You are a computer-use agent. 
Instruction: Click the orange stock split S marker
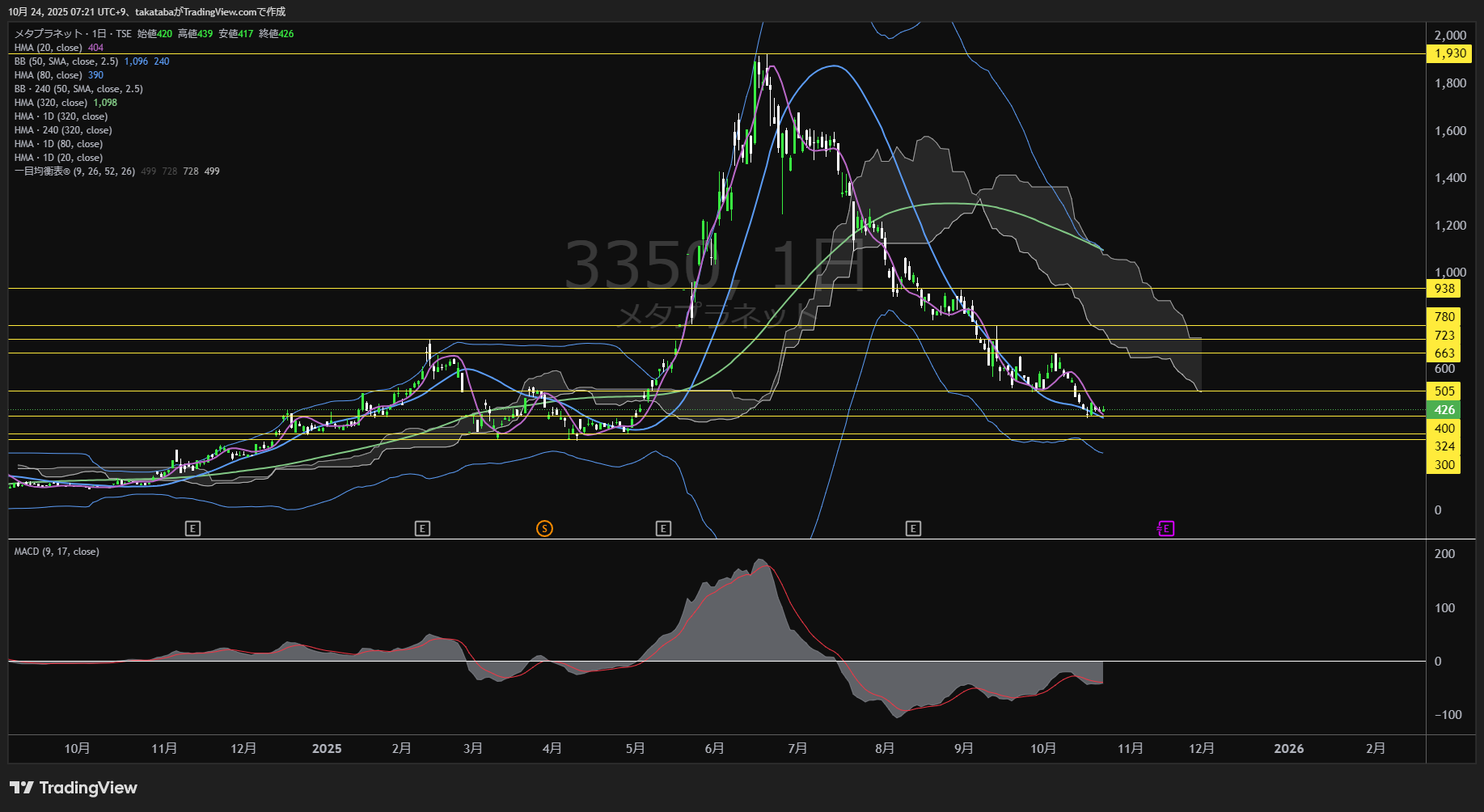click(544, 529)
